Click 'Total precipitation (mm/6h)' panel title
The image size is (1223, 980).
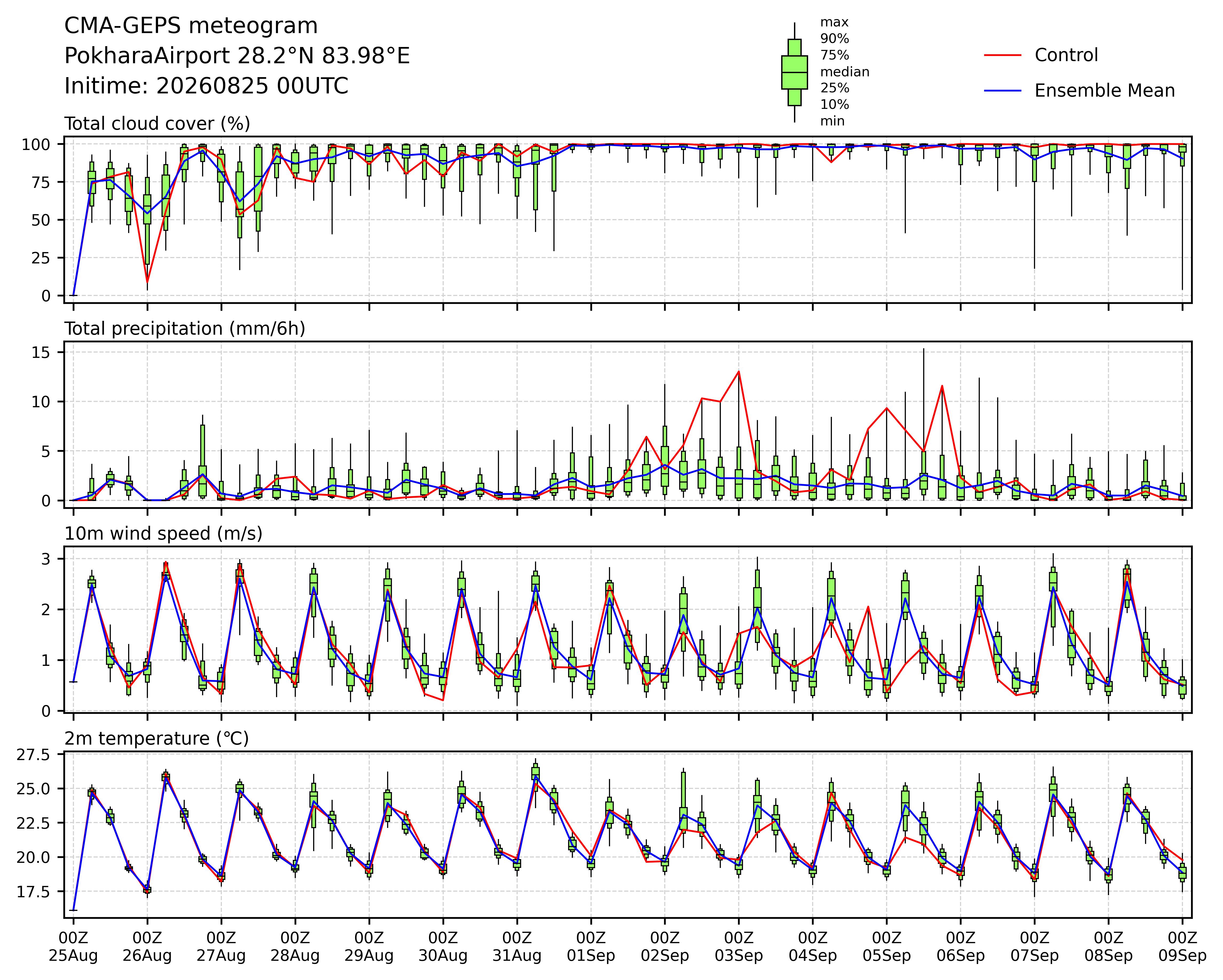click(185, 329)
